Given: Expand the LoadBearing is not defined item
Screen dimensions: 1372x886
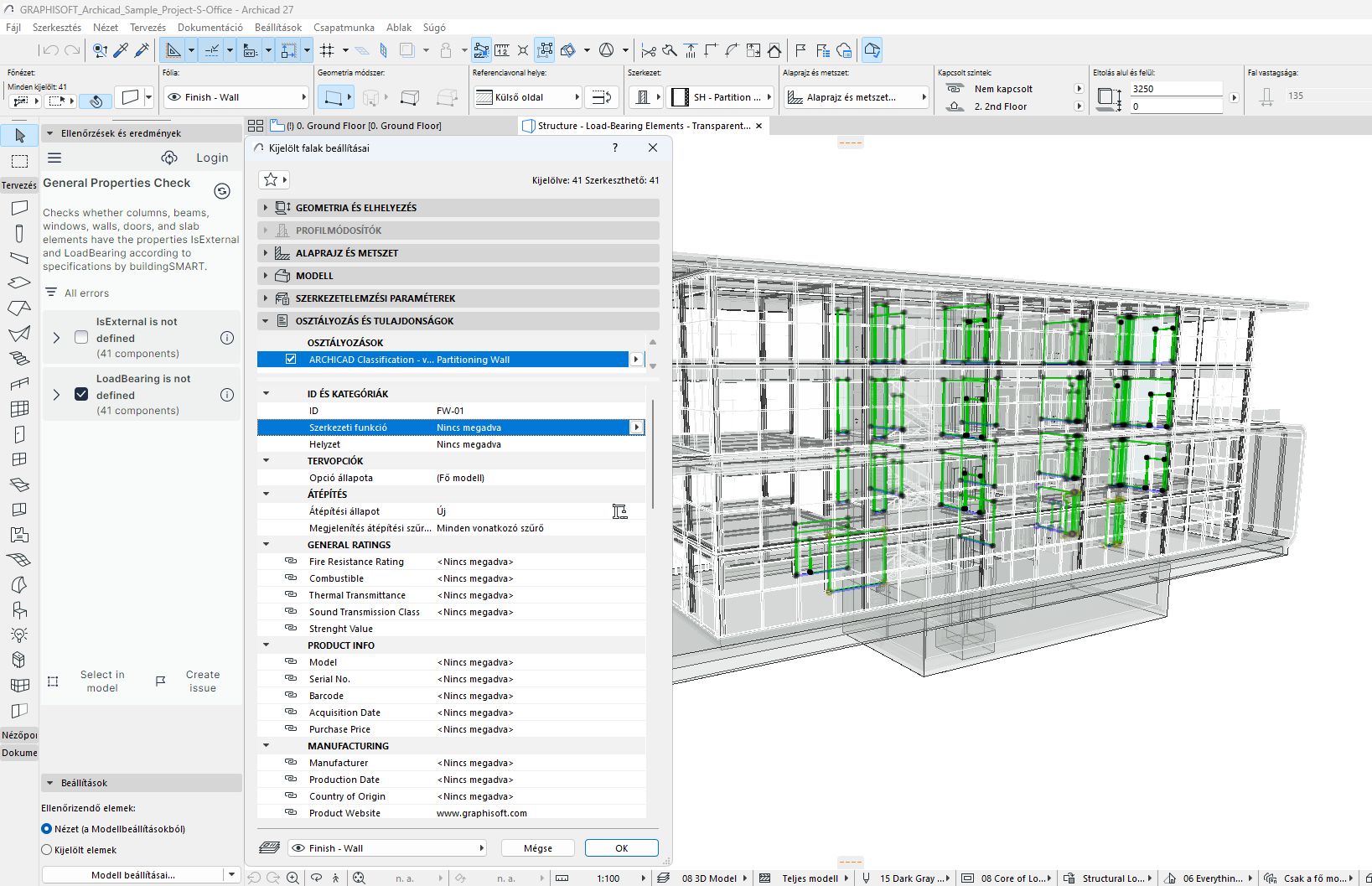Looking at the screenshot, I should (56, 395).
